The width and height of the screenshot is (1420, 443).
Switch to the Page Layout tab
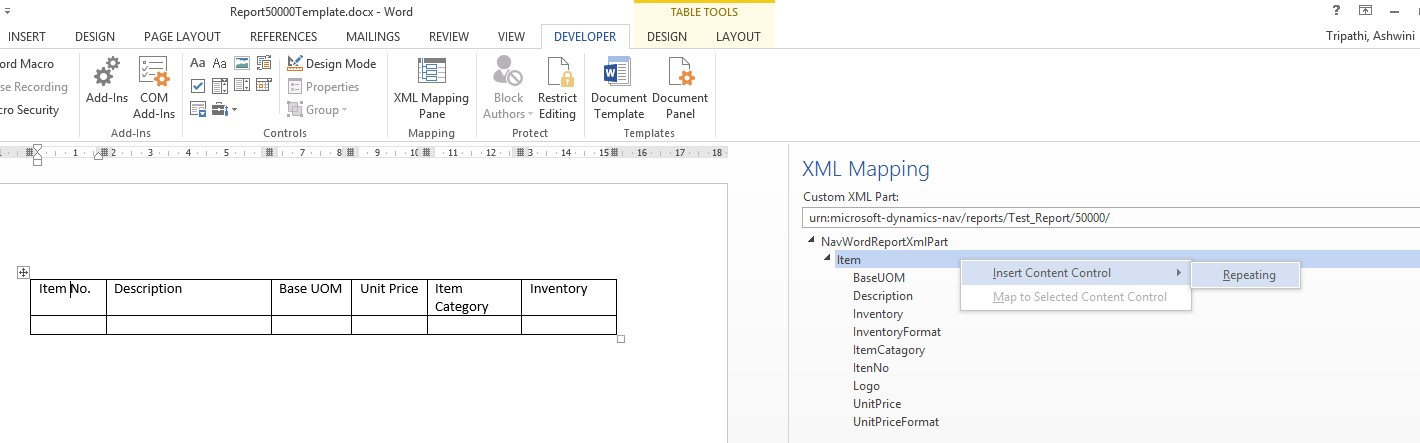point(182,37)
